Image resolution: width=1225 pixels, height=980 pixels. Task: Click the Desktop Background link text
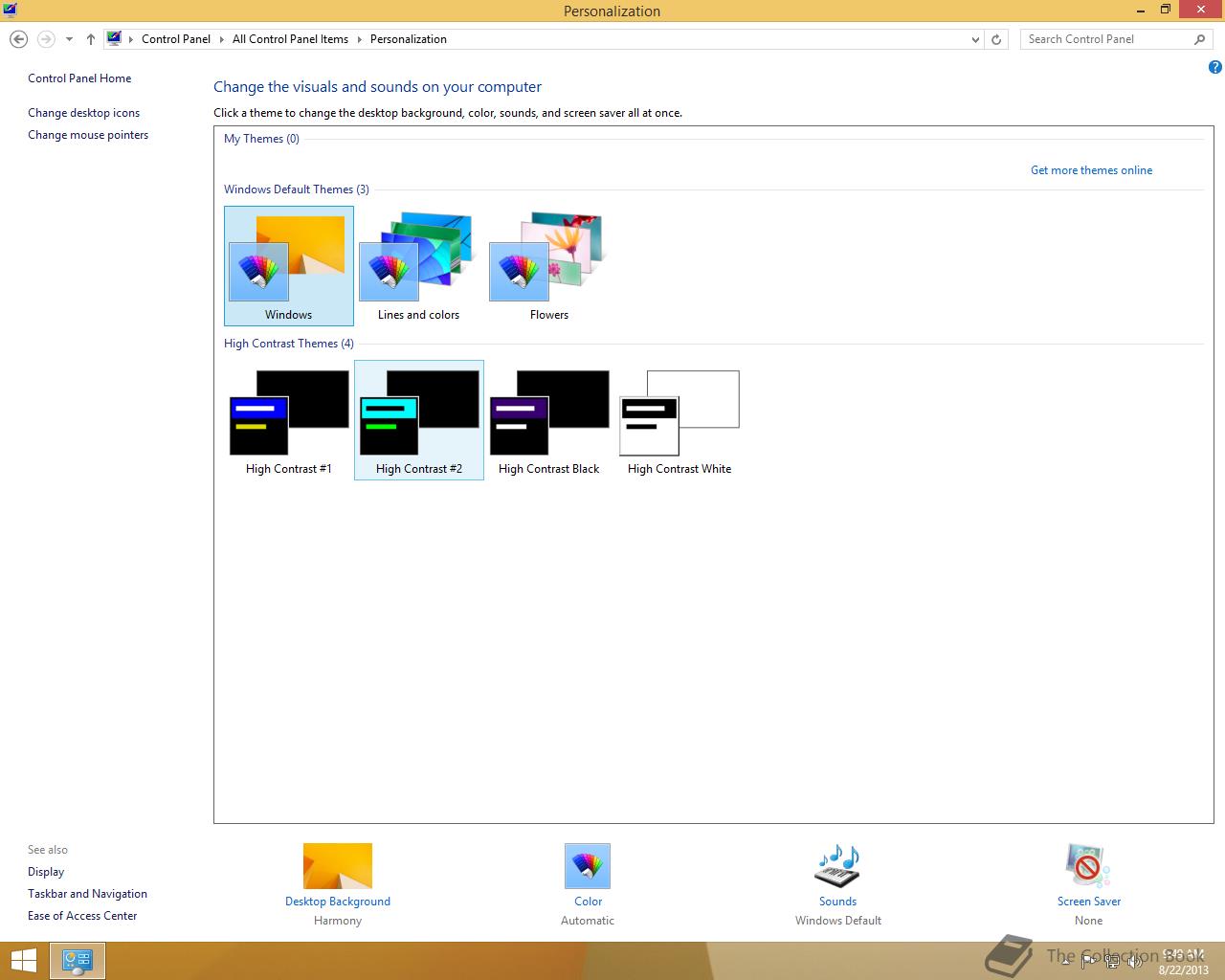click(x=338, y=902)
